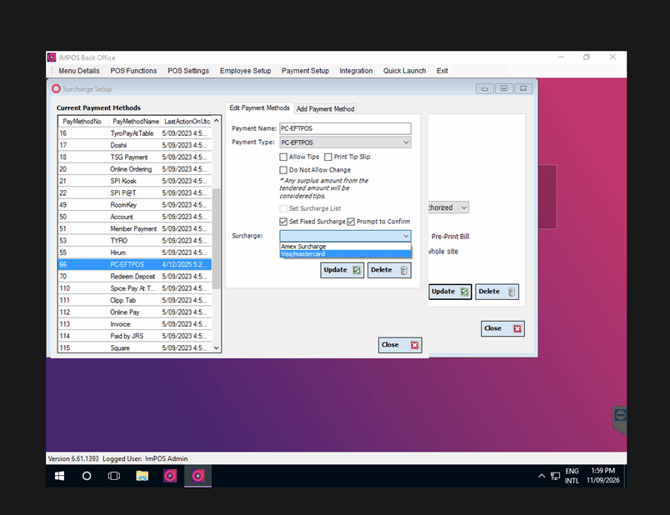
Task: Click the active IMPOS Back Office taskbar icon
Action: click(x=198, y=476)
